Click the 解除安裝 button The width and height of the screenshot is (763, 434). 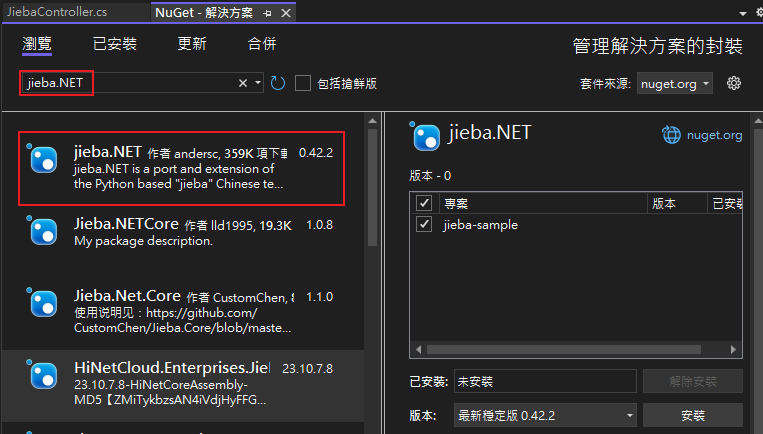[693, 381]
